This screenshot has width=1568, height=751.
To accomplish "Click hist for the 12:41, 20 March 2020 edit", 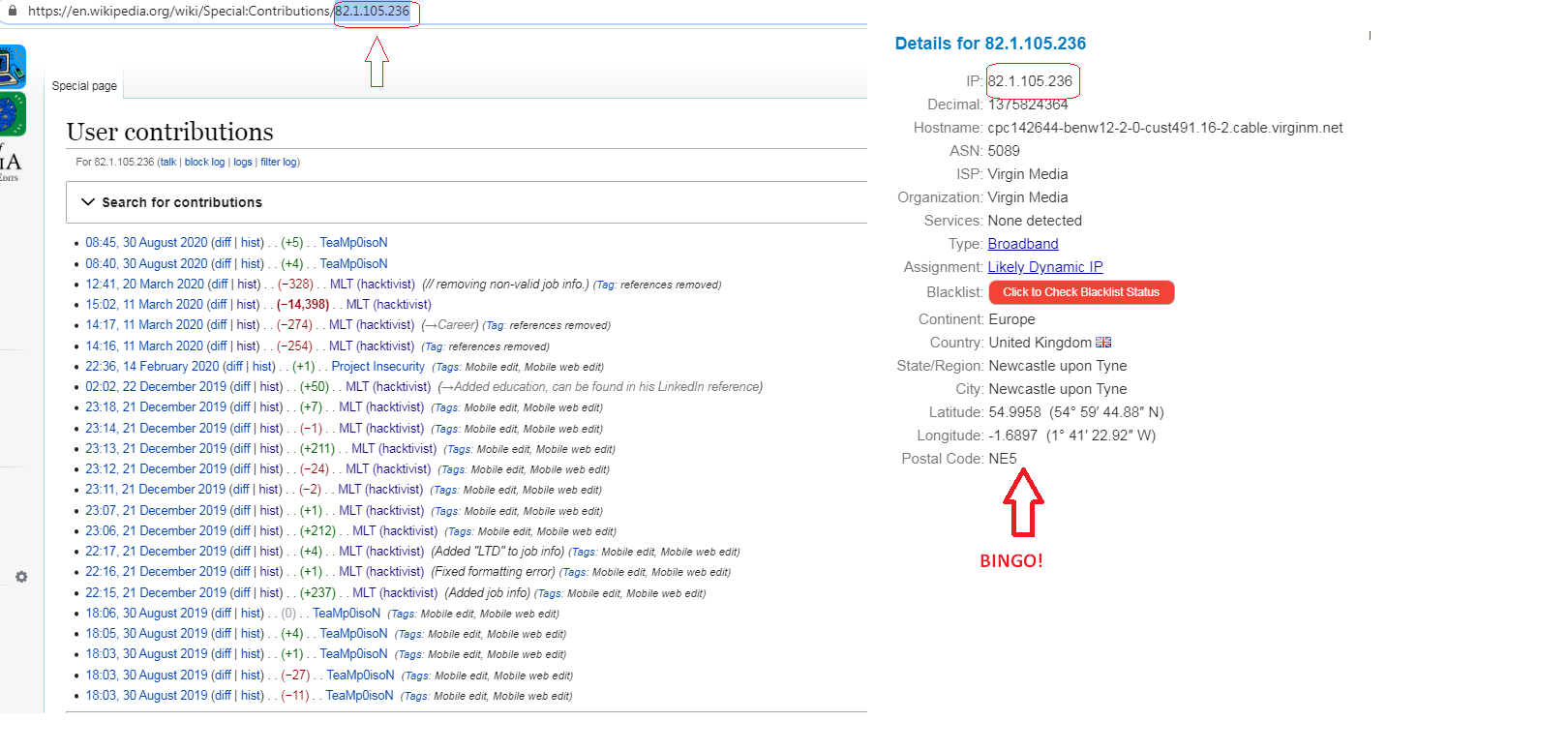I will pyautogui.click(x=248, y=285).
